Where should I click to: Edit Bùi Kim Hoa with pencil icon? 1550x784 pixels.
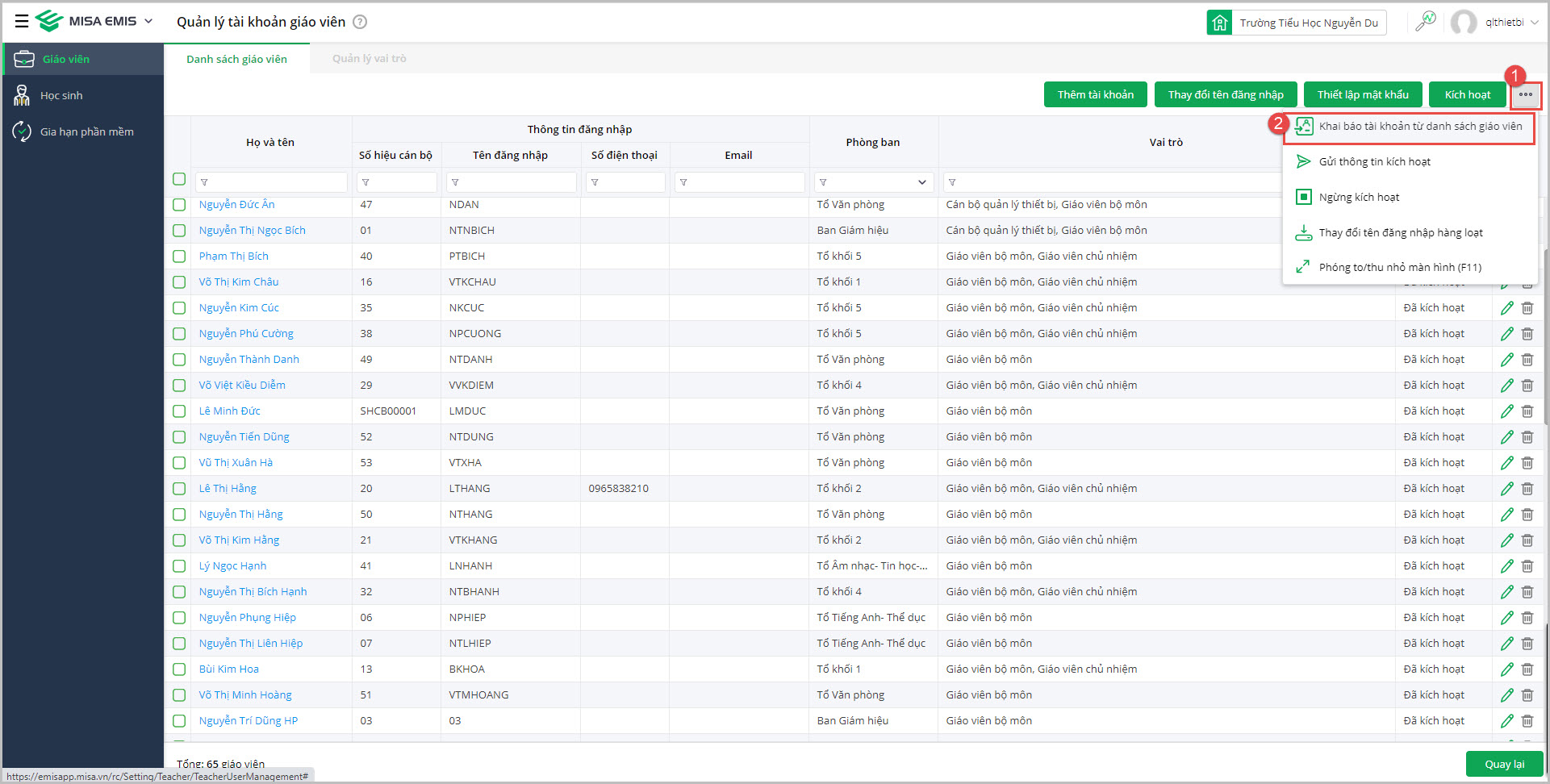click(1506, 669)
